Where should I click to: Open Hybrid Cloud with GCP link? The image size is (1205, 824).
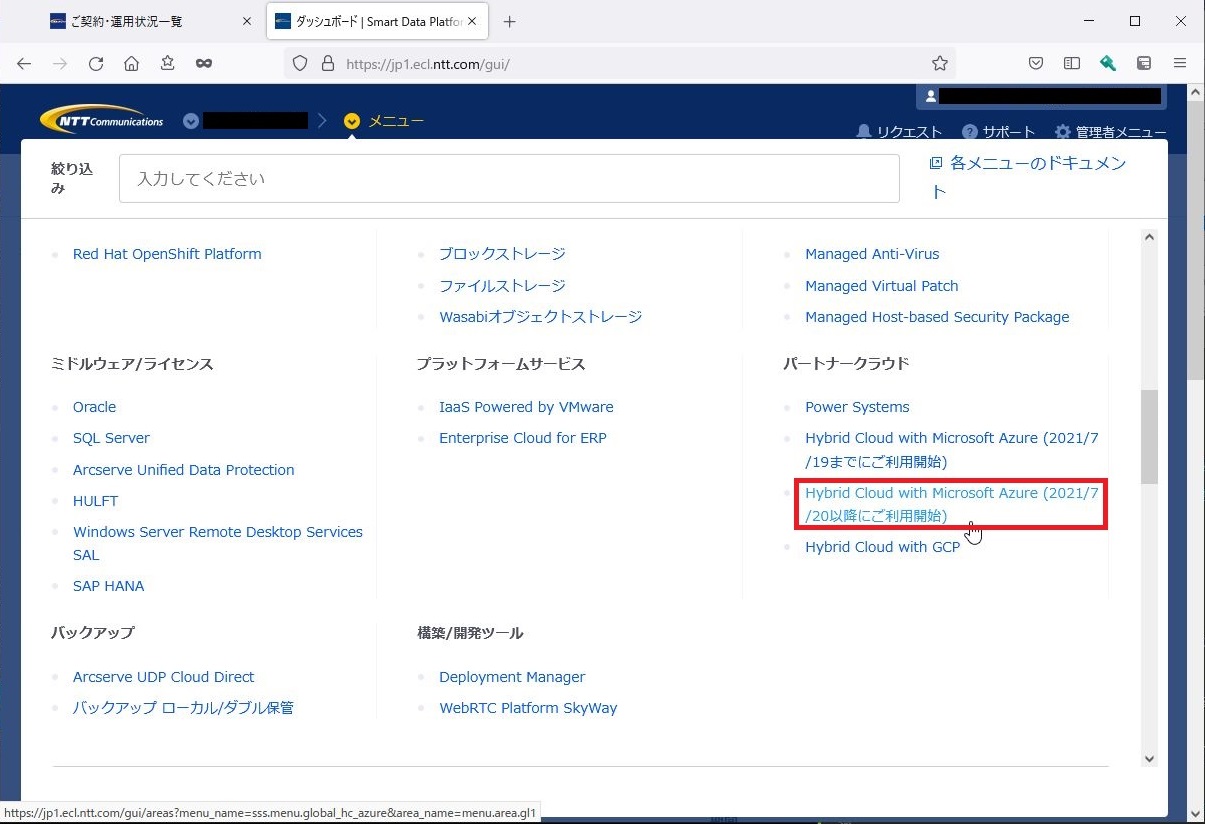coord(882,547)
